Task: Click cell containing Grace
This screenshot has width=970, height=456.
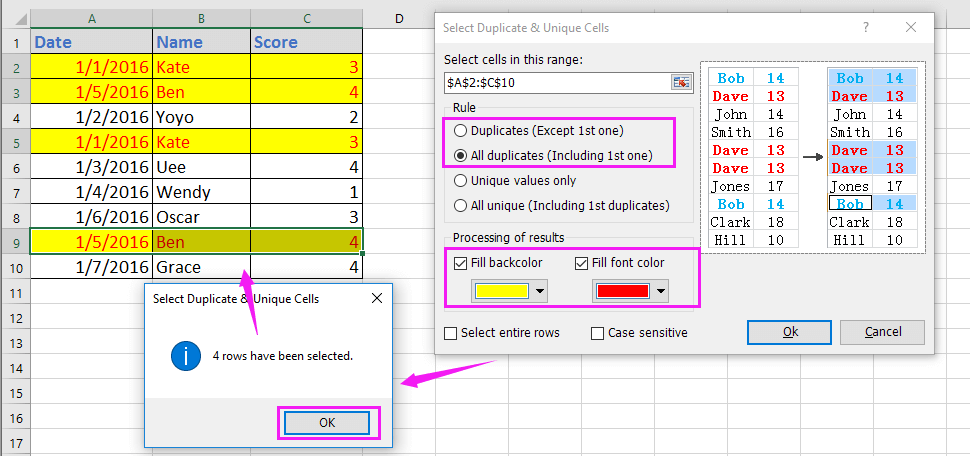Action: [201, 267]
